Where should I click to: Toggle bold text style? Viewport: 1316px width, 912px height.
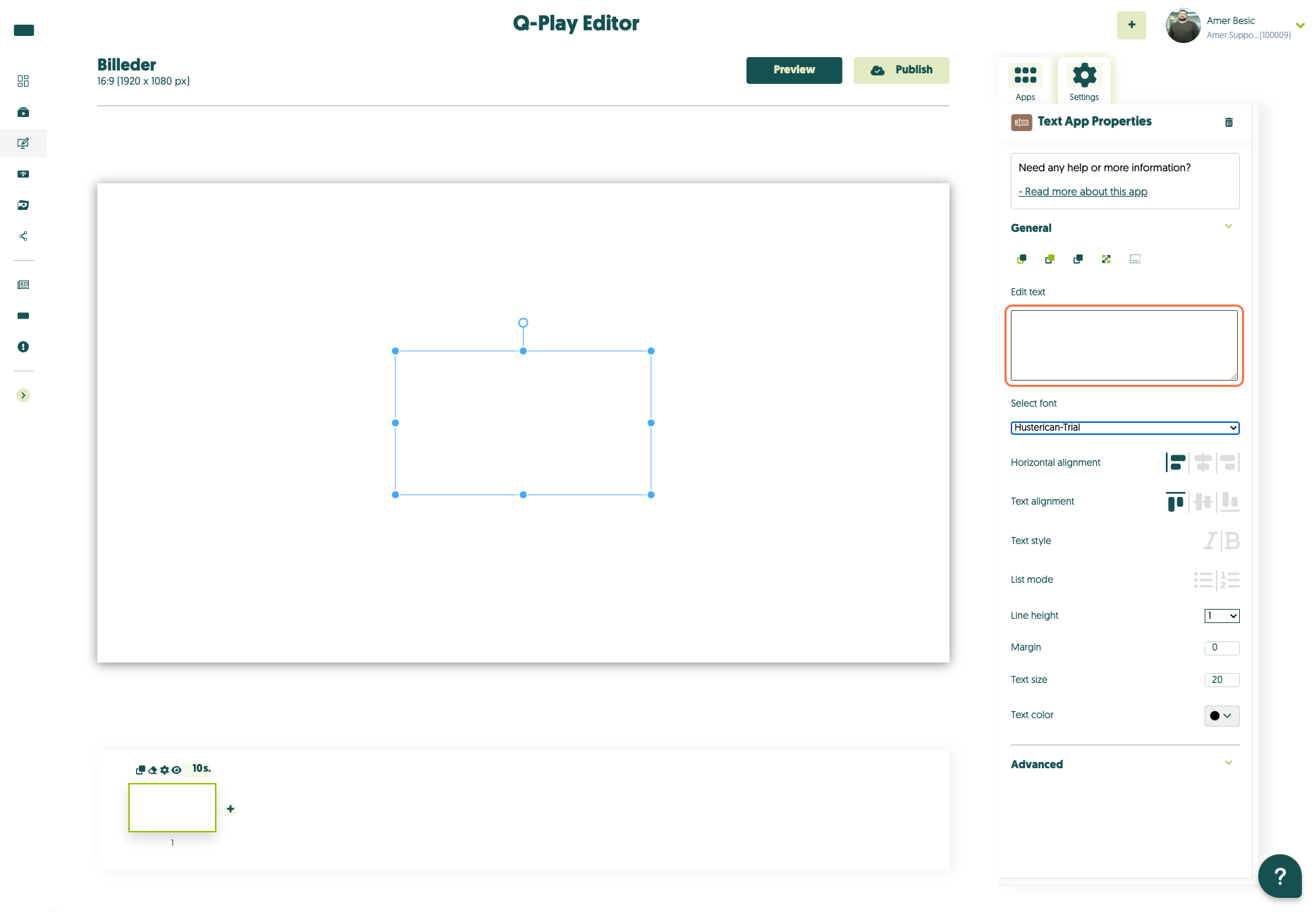pyautogui.click(x=1232, y=541)
